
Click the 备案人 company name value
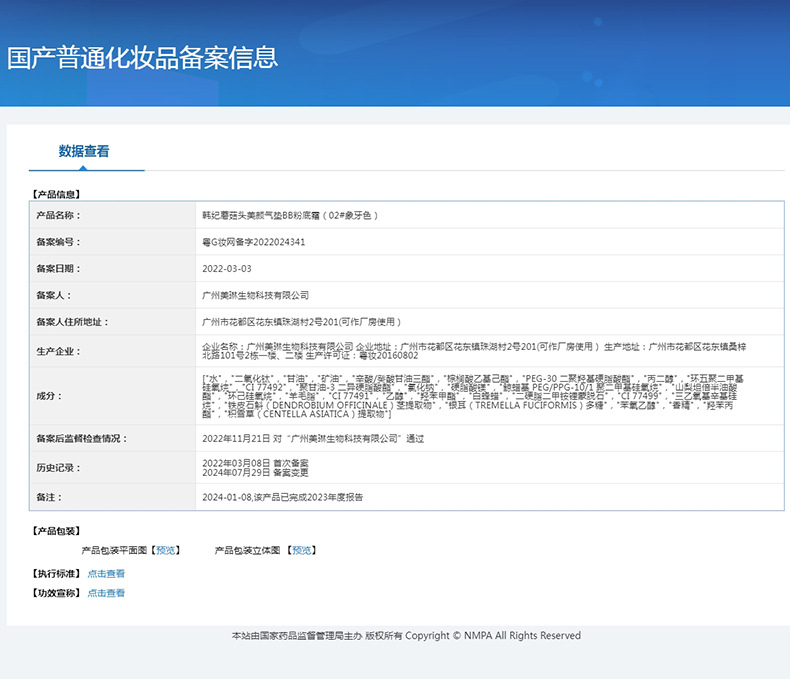[x=256, y=296]
